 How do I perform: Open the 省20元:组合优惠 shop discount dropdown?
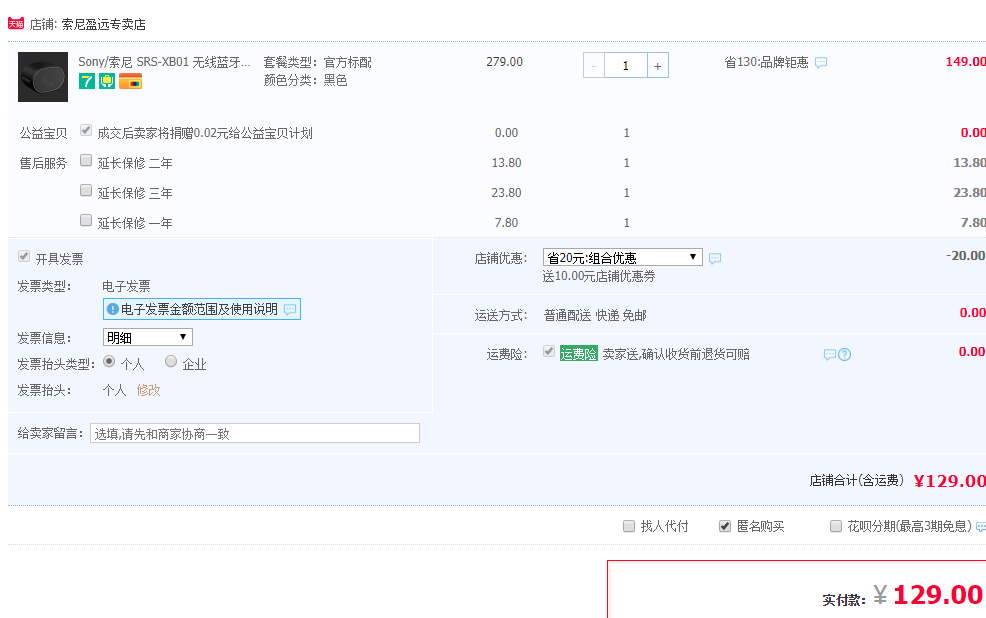tap(623, 257)
